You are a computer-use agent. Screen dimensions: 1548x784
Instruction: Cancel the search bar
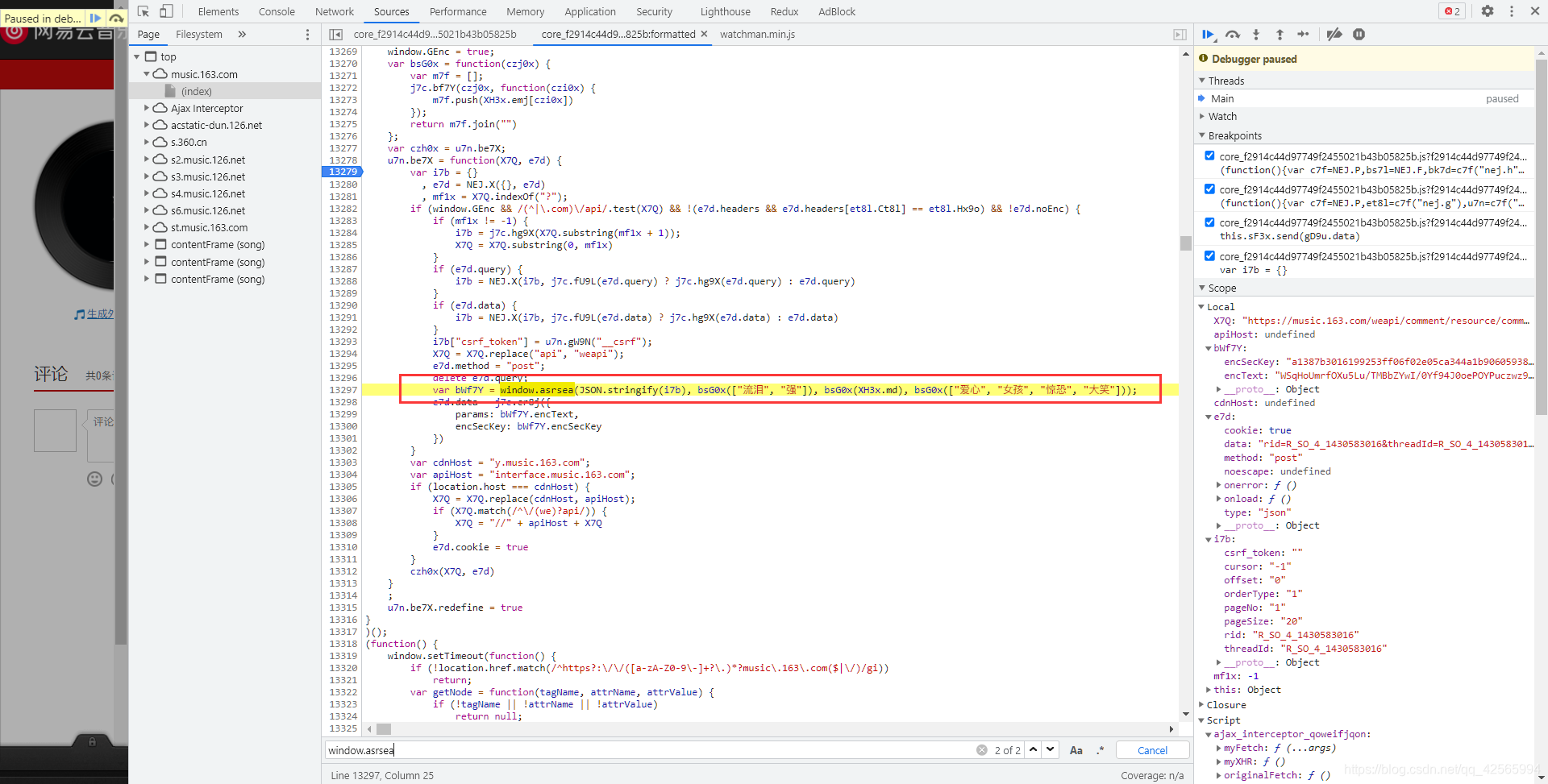1152,750
